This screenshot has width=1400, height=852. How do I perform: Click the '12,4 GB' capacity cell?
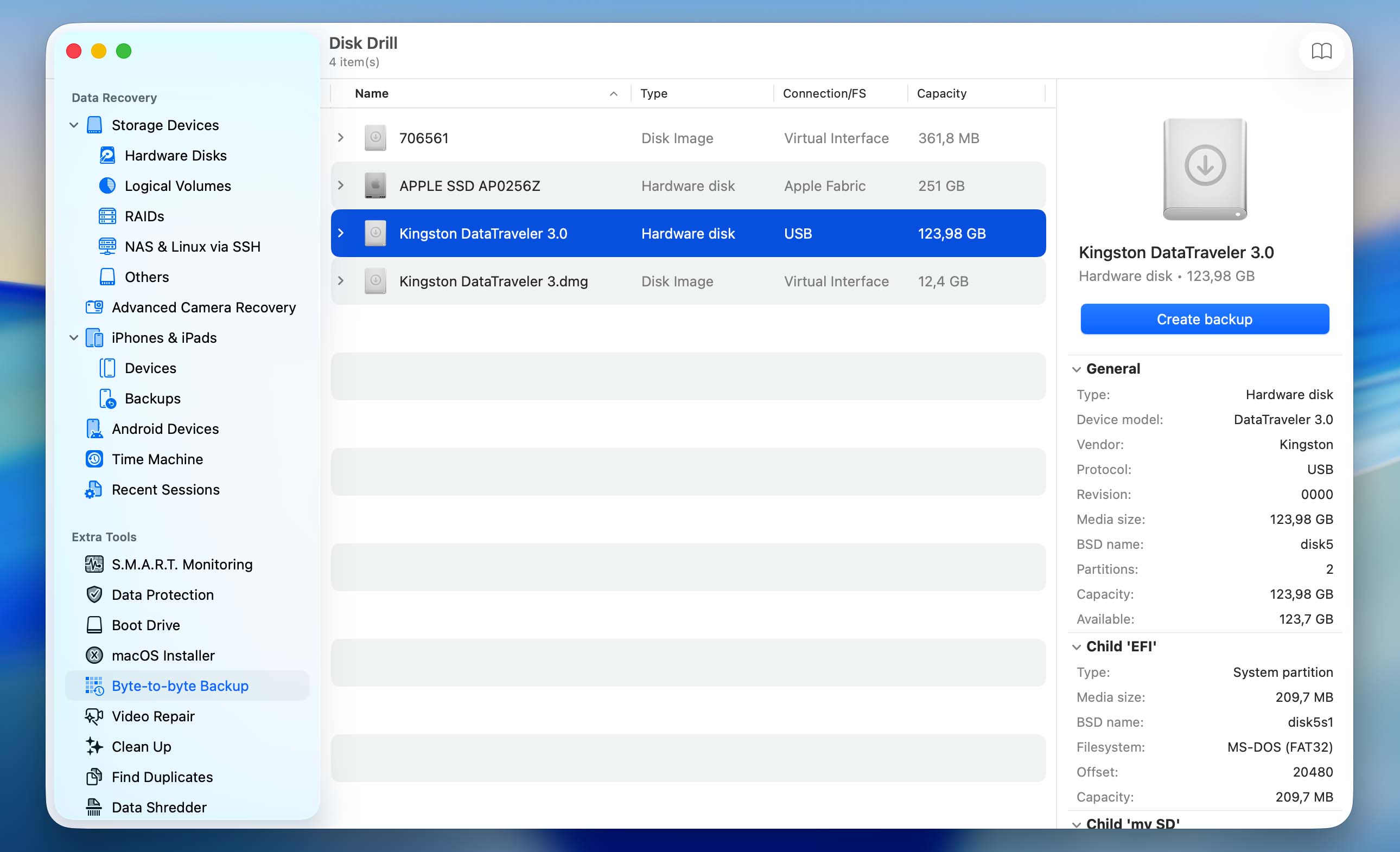coord(943,281)
